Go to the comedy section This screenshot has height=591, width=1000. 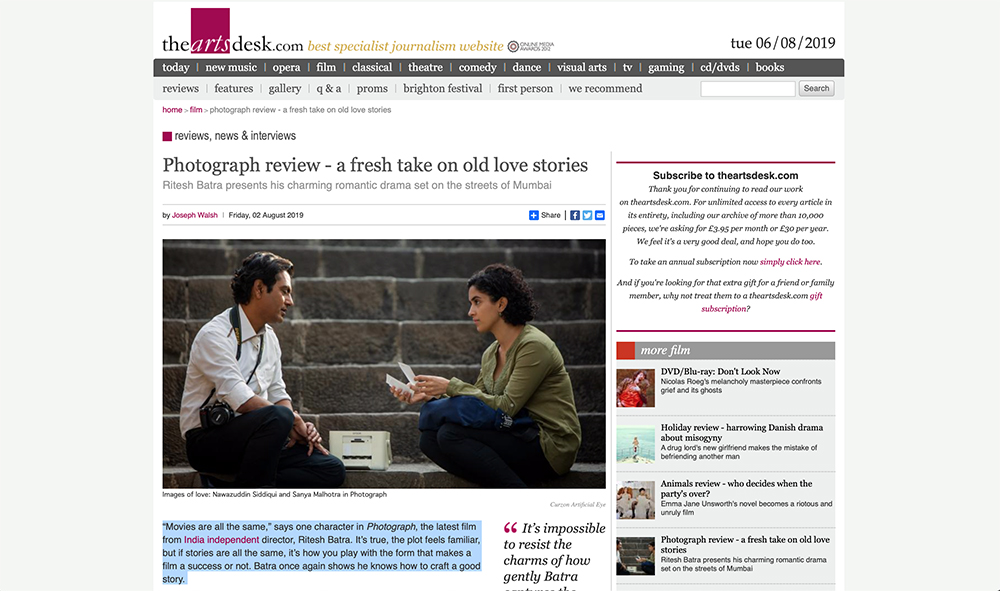pos(478,68)
